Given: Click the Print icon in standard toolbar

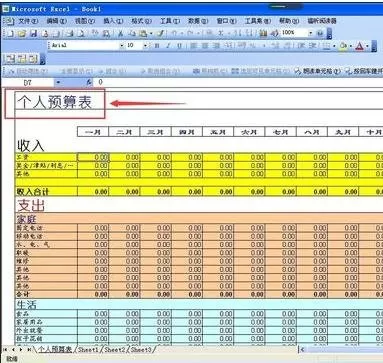Looking at the screenshot, I should click(x=70, y=33).
